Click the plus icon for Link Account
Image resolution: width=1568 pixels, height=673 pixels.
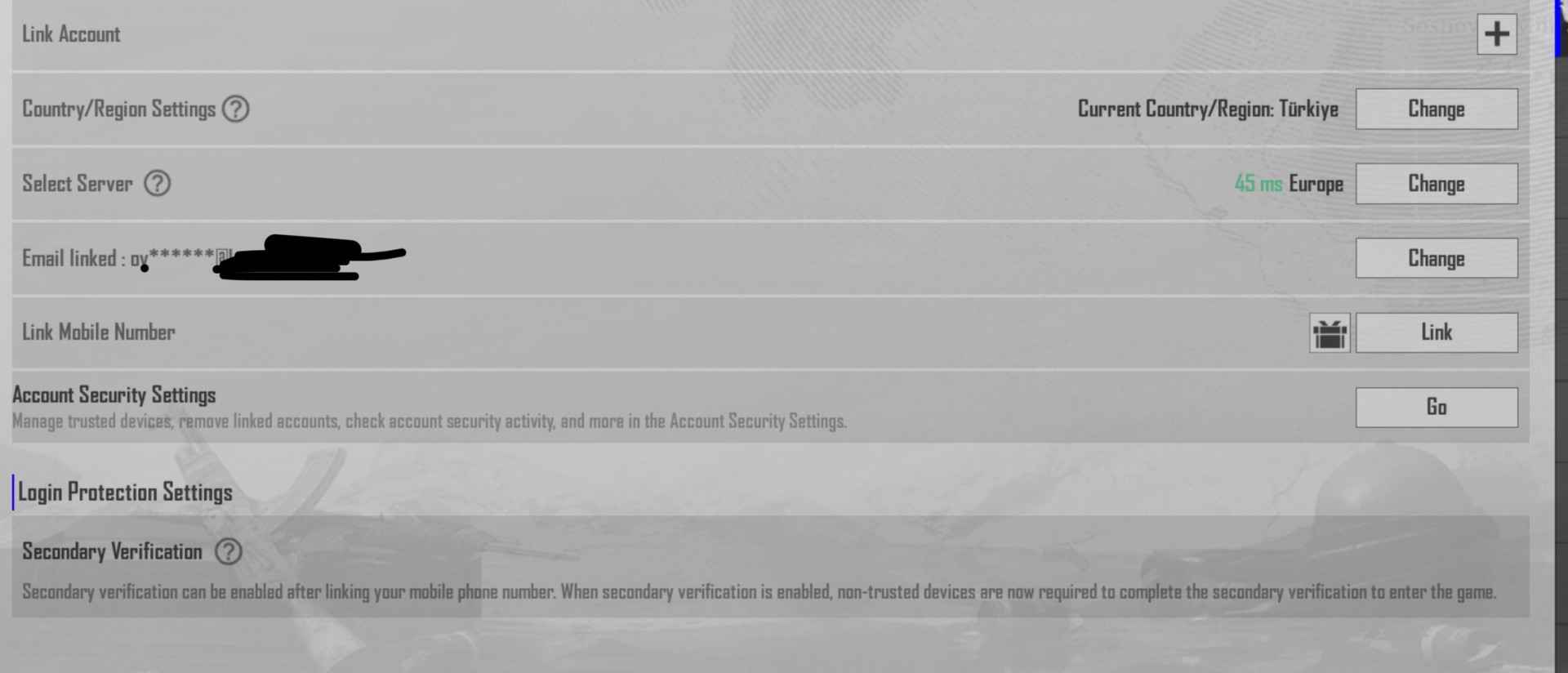(1496, 34)
